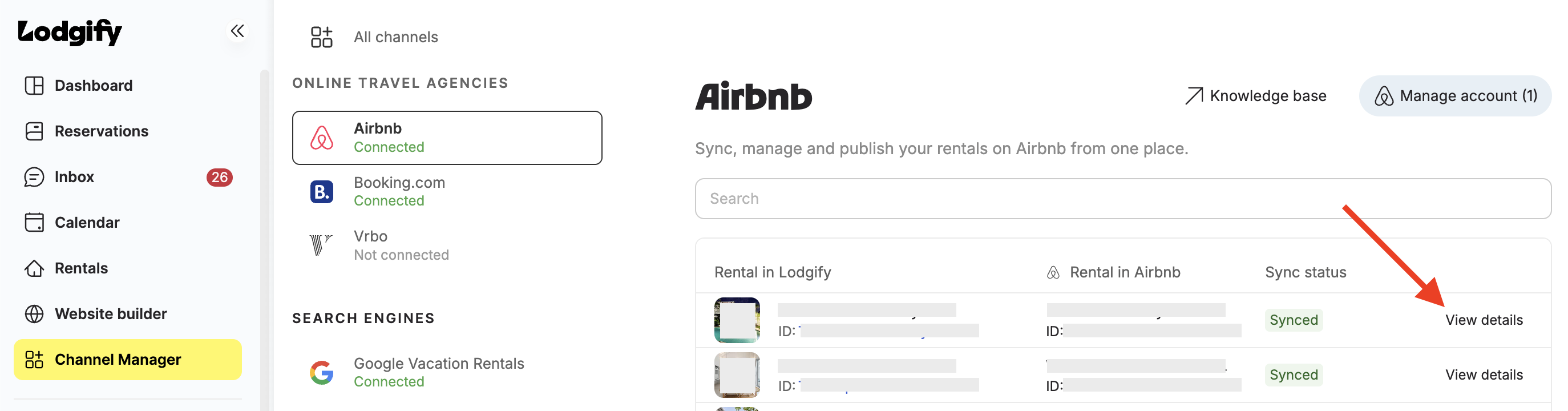Select the Vrbo not connected channel
Screen dimensions: 1568x411
[x=447, y=245]
